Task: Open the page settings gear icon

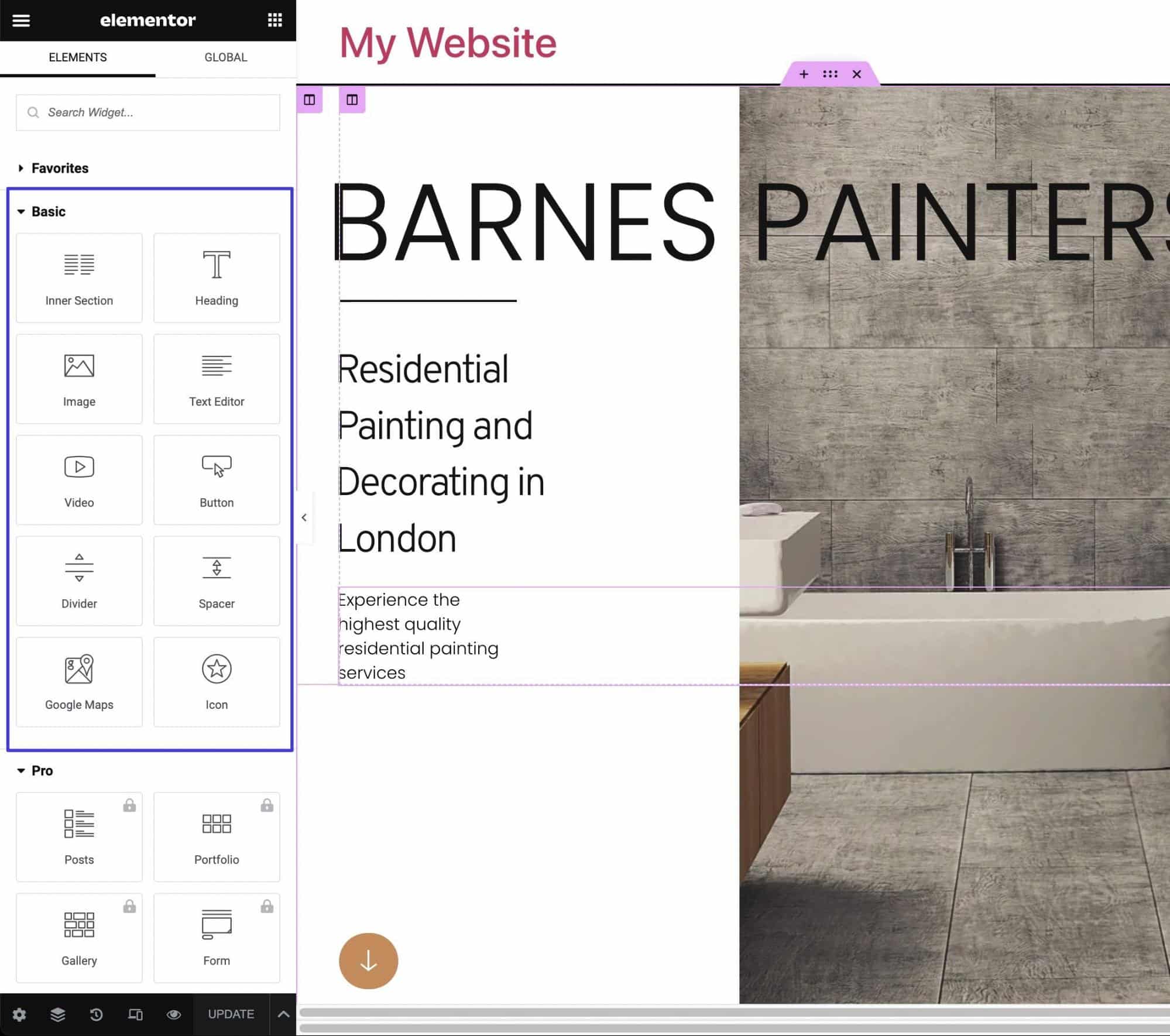Action: coord(19,1014)
